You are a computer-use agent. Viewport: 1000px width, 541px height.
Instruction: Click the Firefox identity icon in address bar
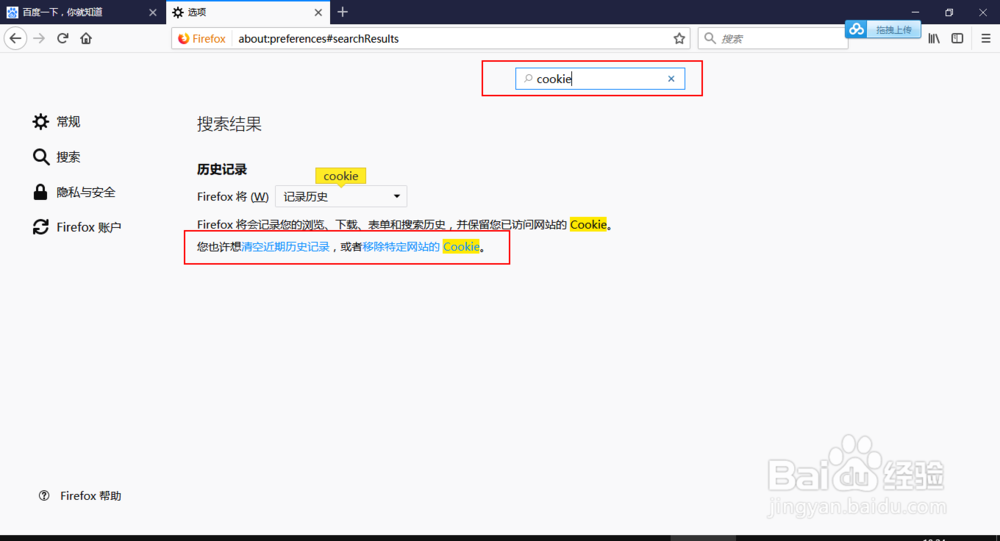tap(202, 38)
